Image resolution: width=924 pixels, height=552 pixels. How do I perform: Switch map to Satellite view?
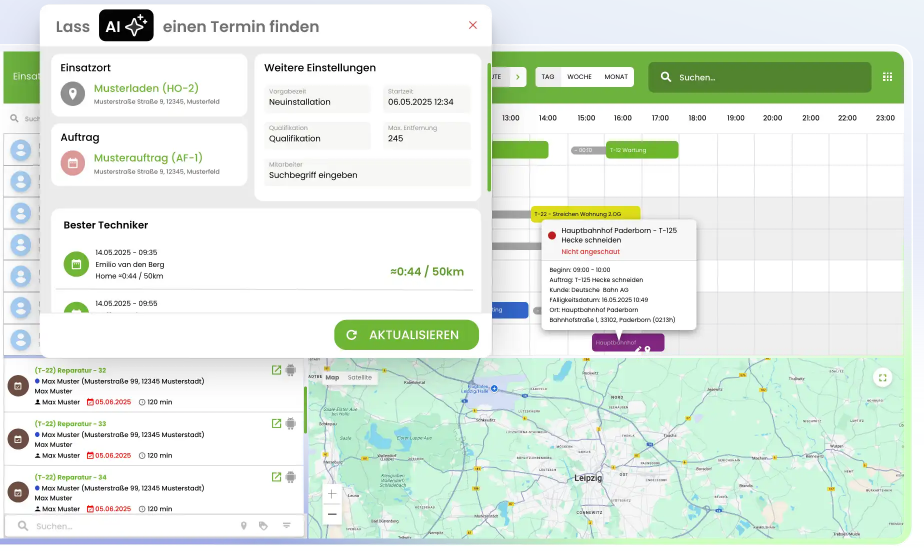(x=360, y=377)
